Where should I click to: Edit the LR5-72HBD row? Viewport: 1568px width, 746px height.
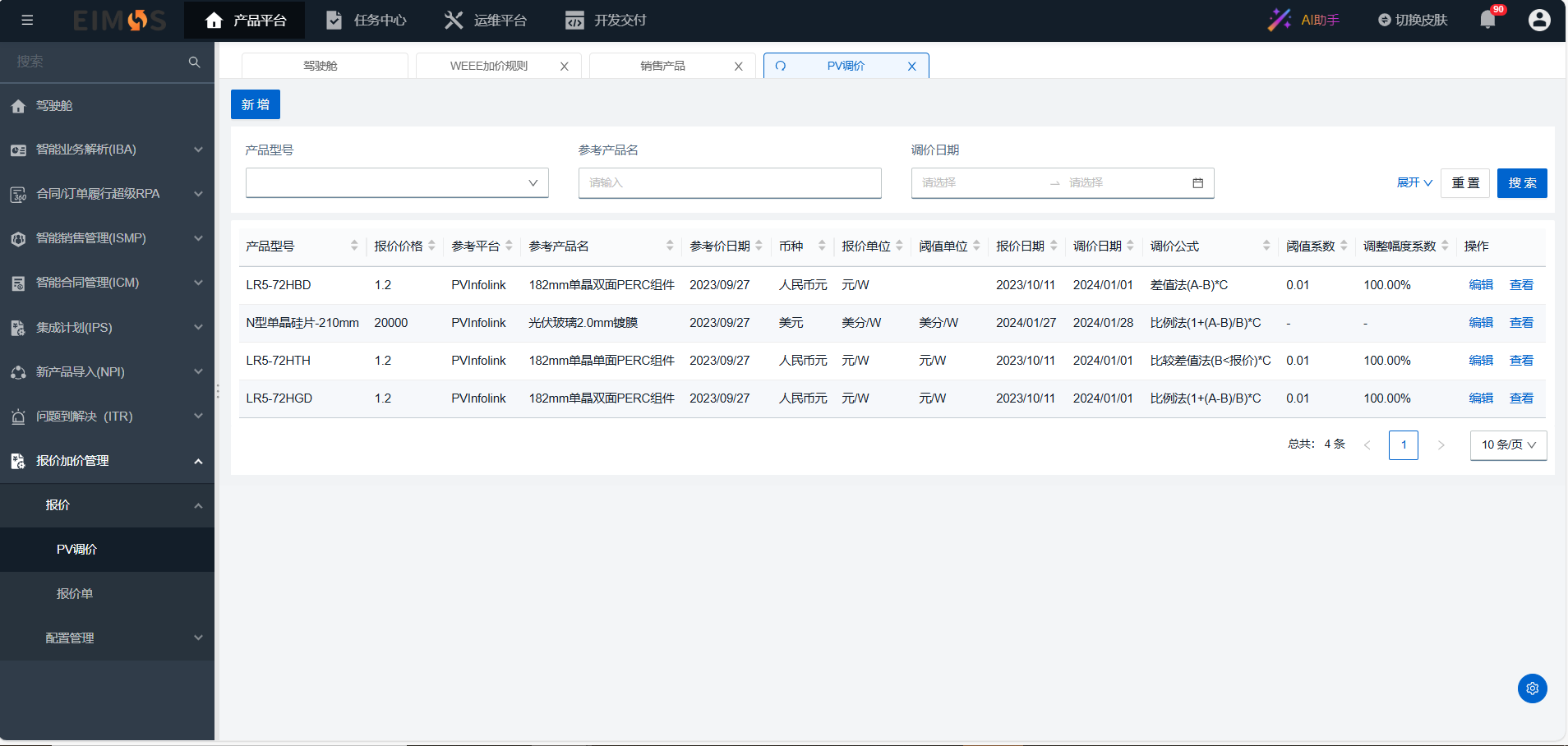click(x=1481, y=285)
